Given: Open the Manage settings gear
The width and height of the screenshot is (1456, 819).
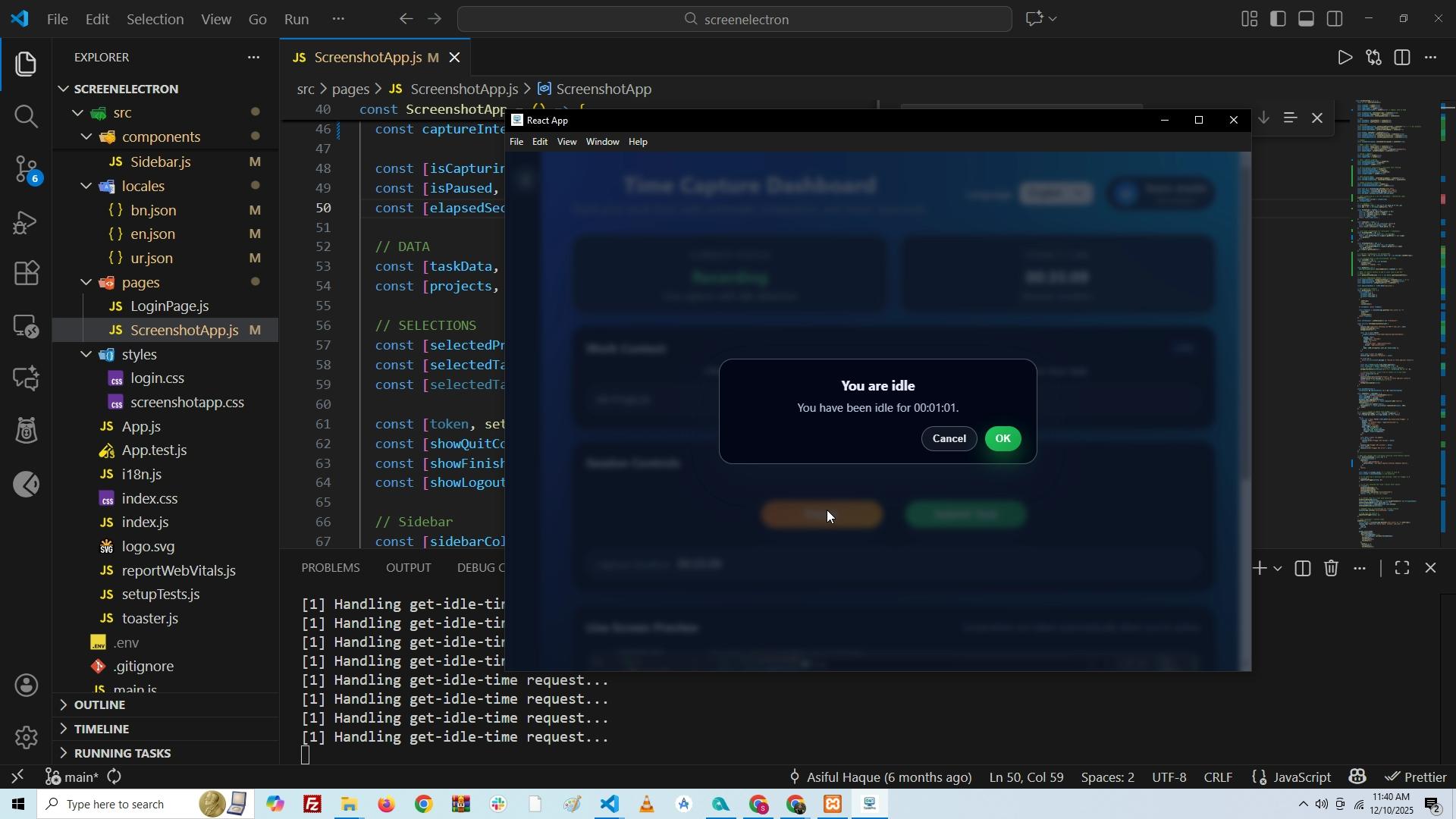Looking at the screenshot, I should click(x=26, y=737).
